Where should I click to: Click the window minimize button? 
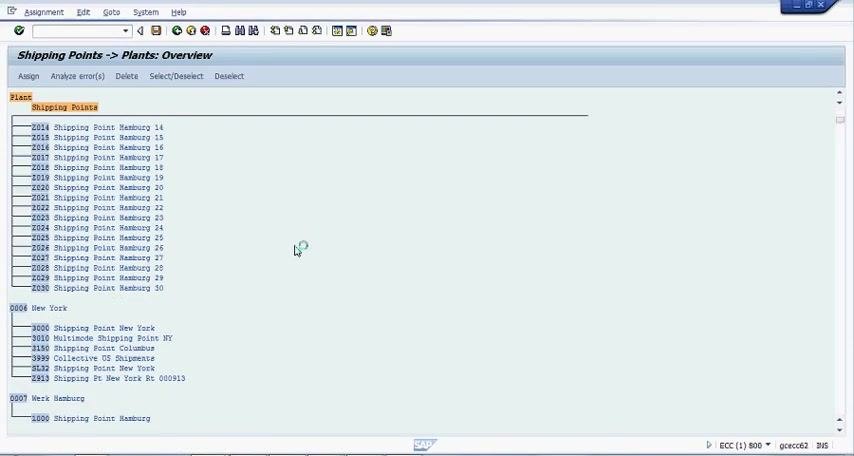tap(797, 5)
